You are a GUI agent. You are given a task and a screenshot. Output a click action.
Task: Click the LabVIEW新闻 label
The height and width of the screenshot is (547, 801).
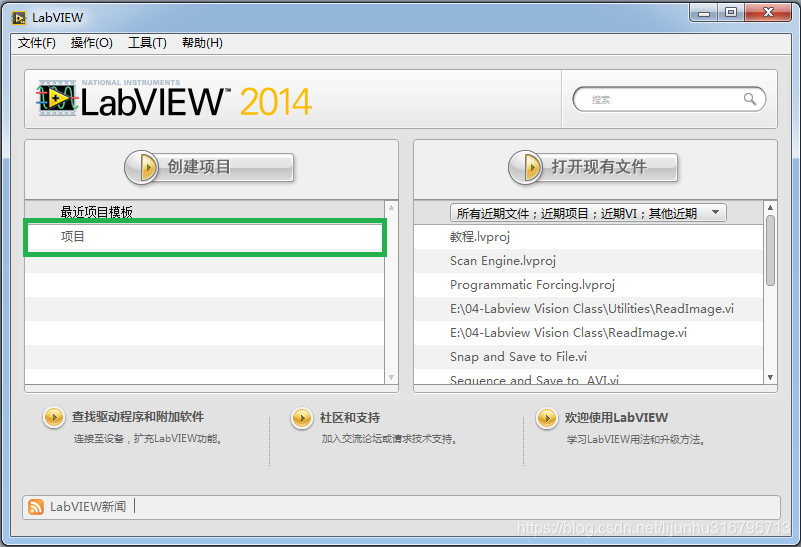pos(88,507)
